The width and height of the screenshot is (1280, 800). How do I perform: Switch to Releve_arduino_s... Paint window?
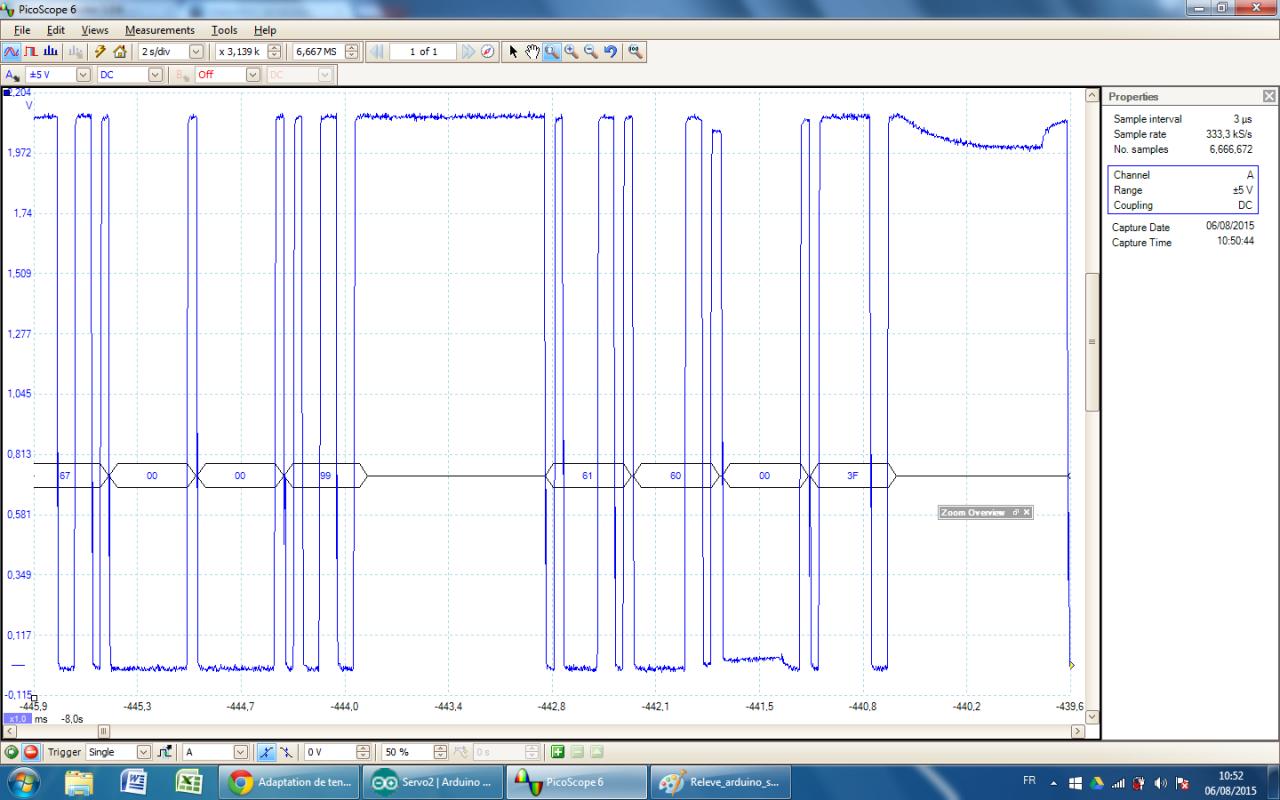pyautogui.click(x=721, y=782)
